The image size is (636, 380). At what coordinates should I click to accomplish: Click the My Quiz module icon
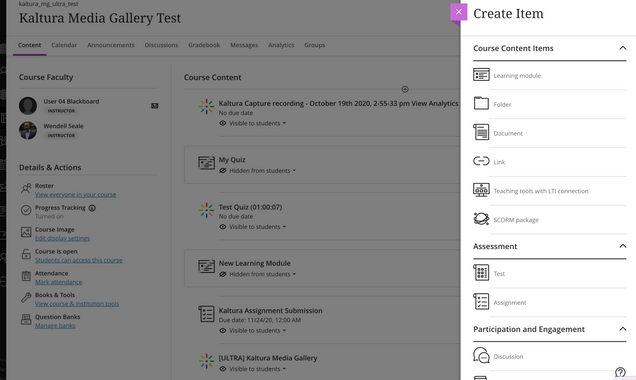tap(206, 163)
